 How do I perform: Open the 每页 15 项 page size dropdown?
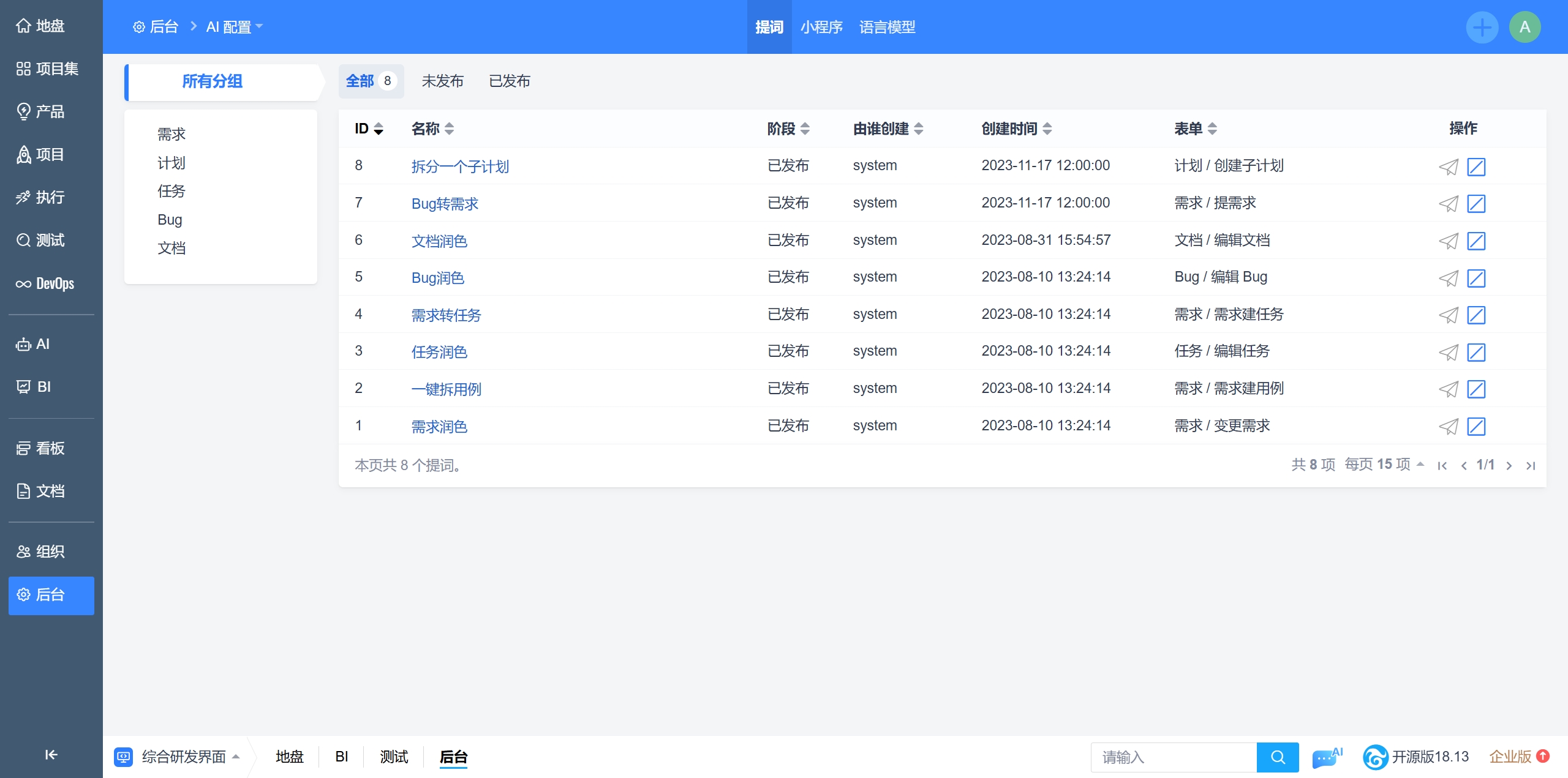pos(1384,465)
